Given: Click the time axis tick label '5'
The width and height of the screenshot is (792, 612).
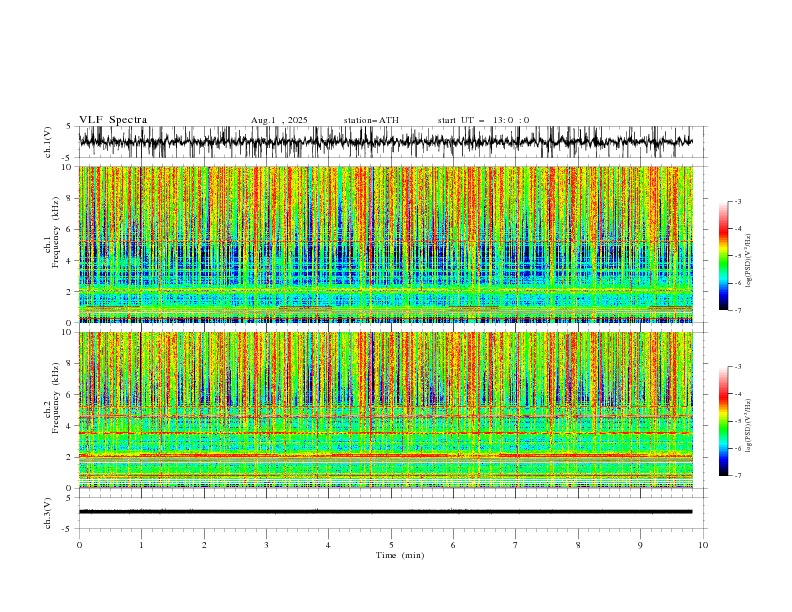Looking at the screenshot, I should coord(391,545).
